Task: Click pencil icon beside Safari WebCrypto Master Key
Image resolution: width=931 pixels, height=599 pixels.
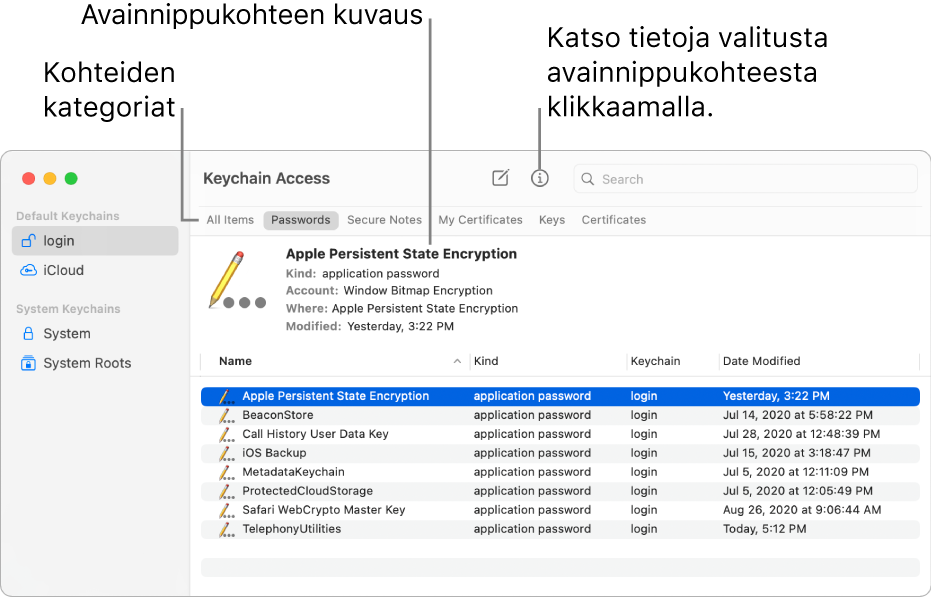Action: point(226,511)
